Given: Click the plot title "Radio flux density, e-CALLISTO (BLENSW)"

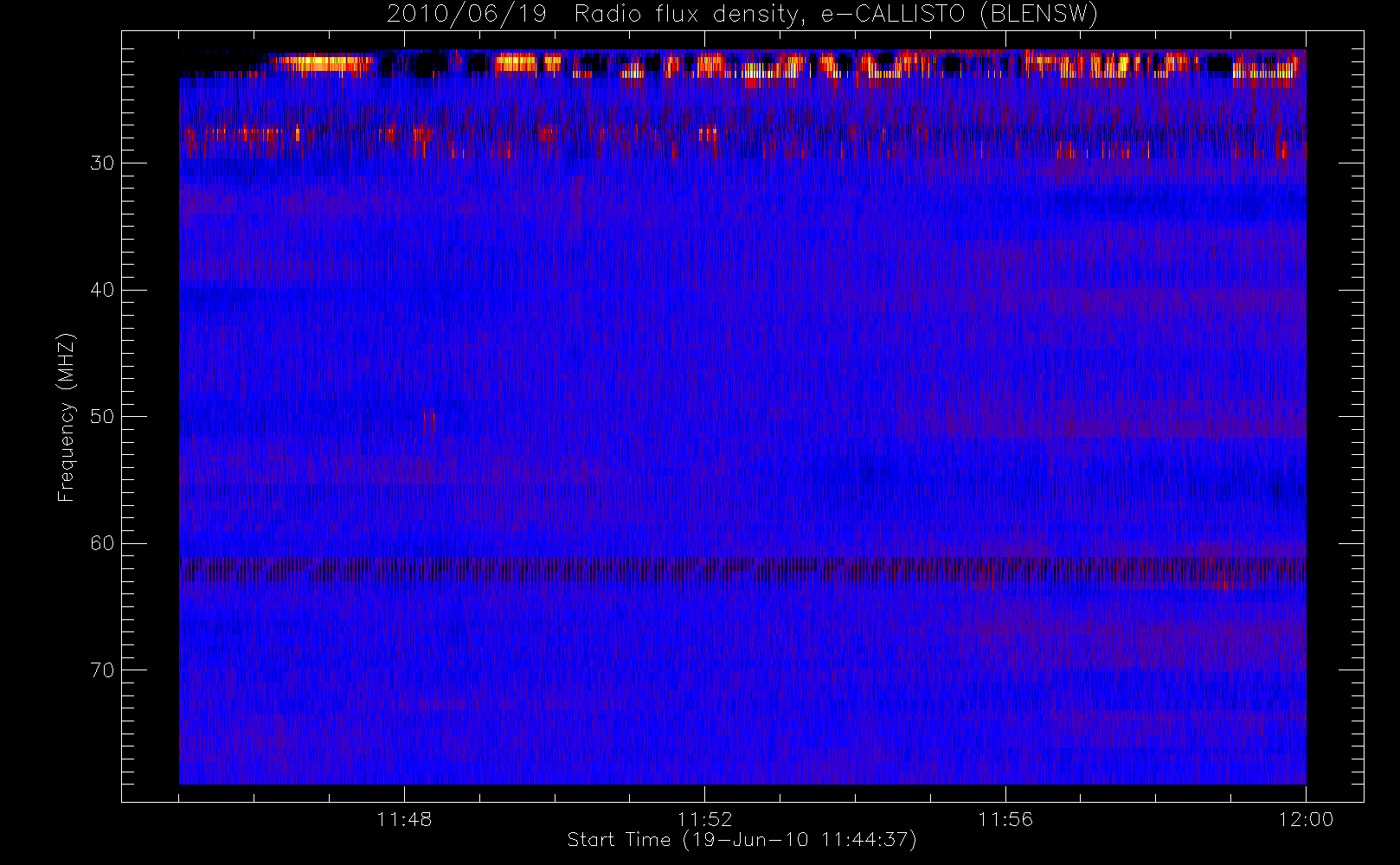Looking at the screenshot, I should click(x=836, y=15).
